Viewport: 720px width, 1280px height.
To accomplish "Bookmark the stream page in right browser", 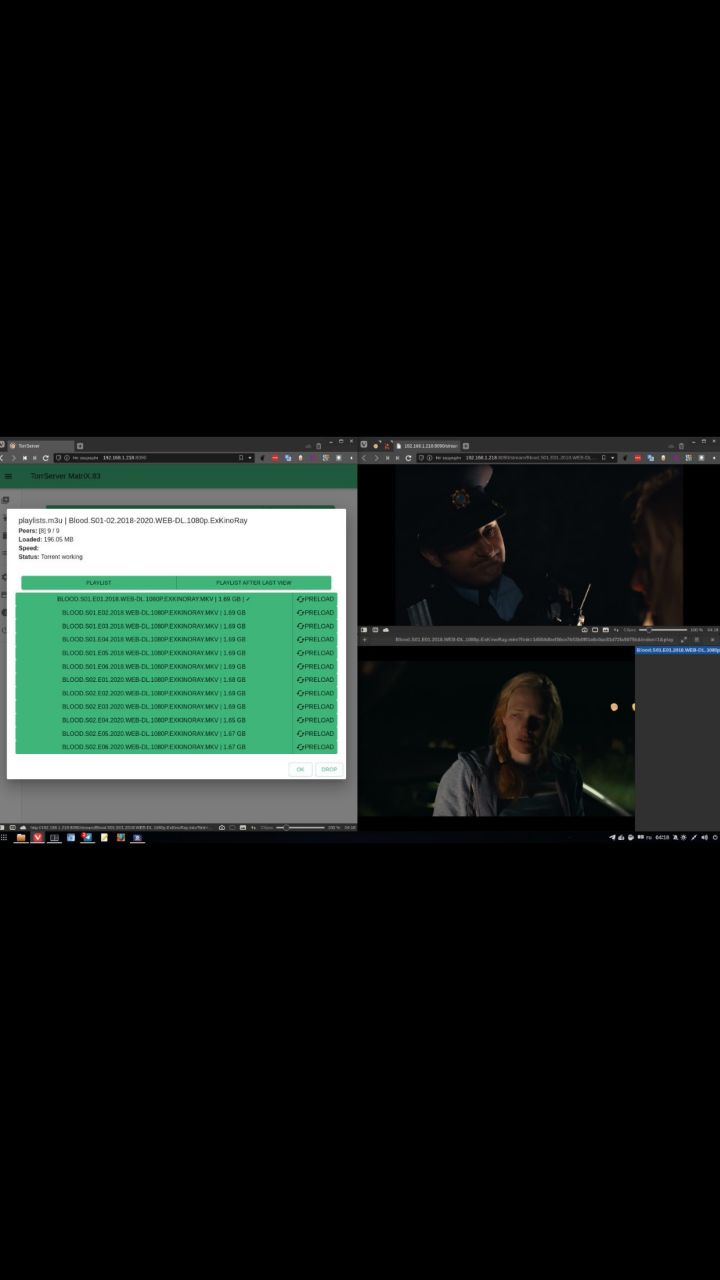I will point(603,458).
